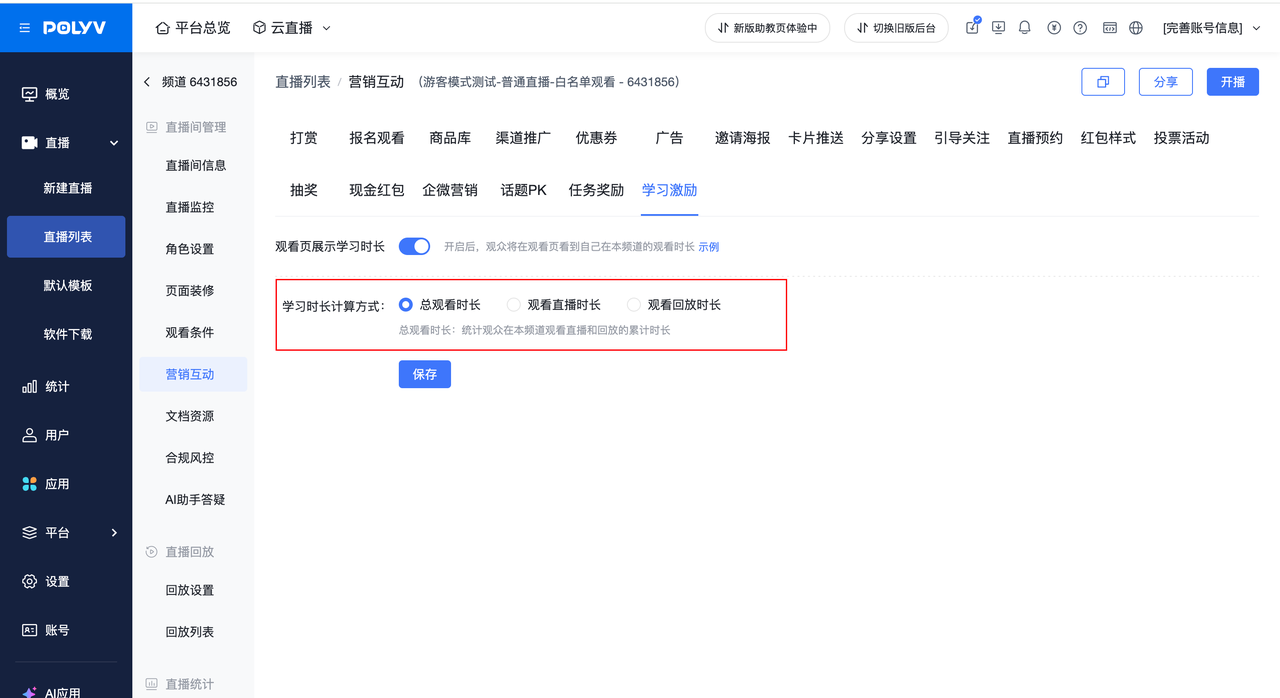Open the download center icon

(998, 28)
